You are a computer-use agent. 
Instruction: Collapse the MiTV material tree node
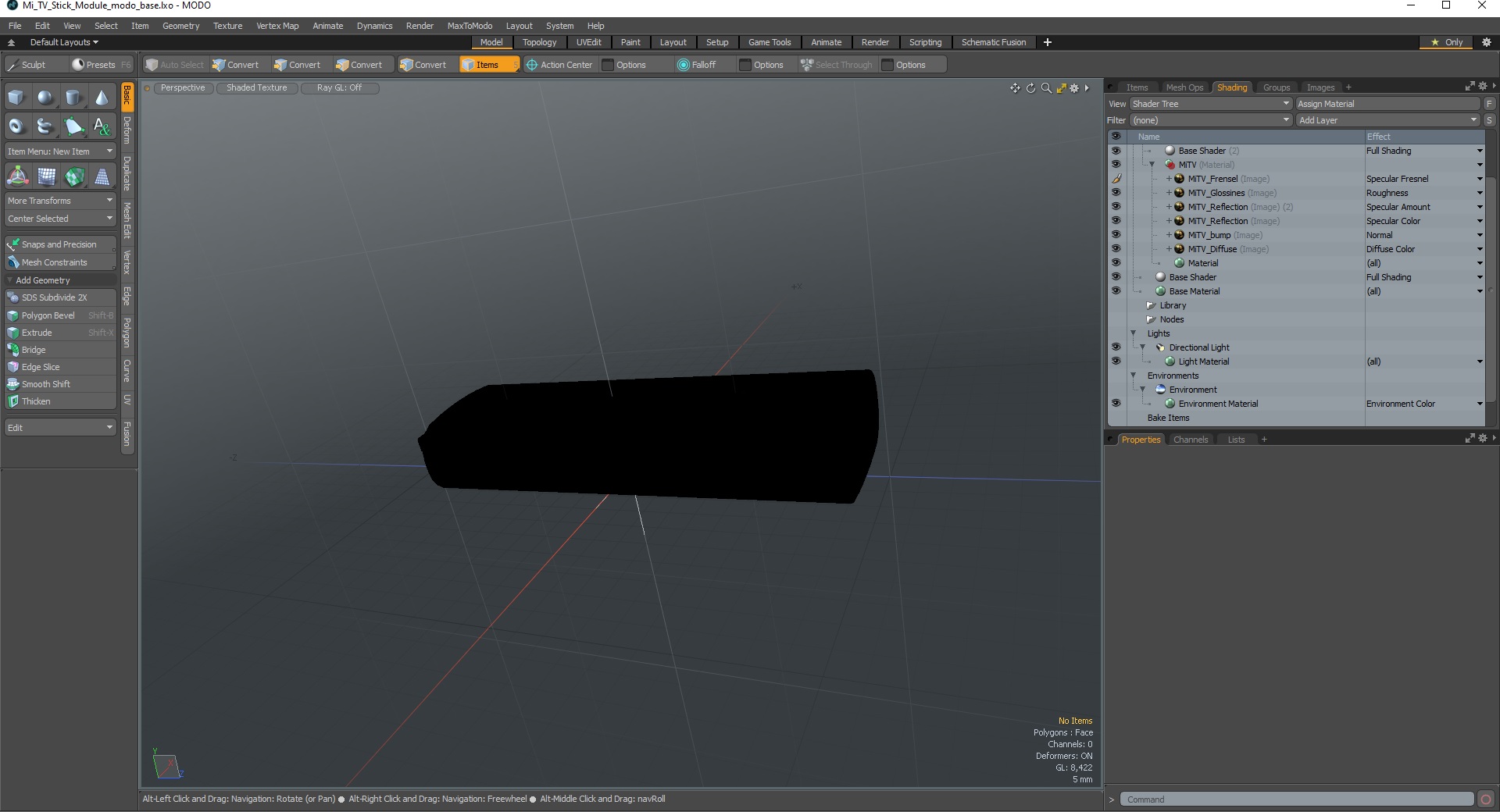1152,165
